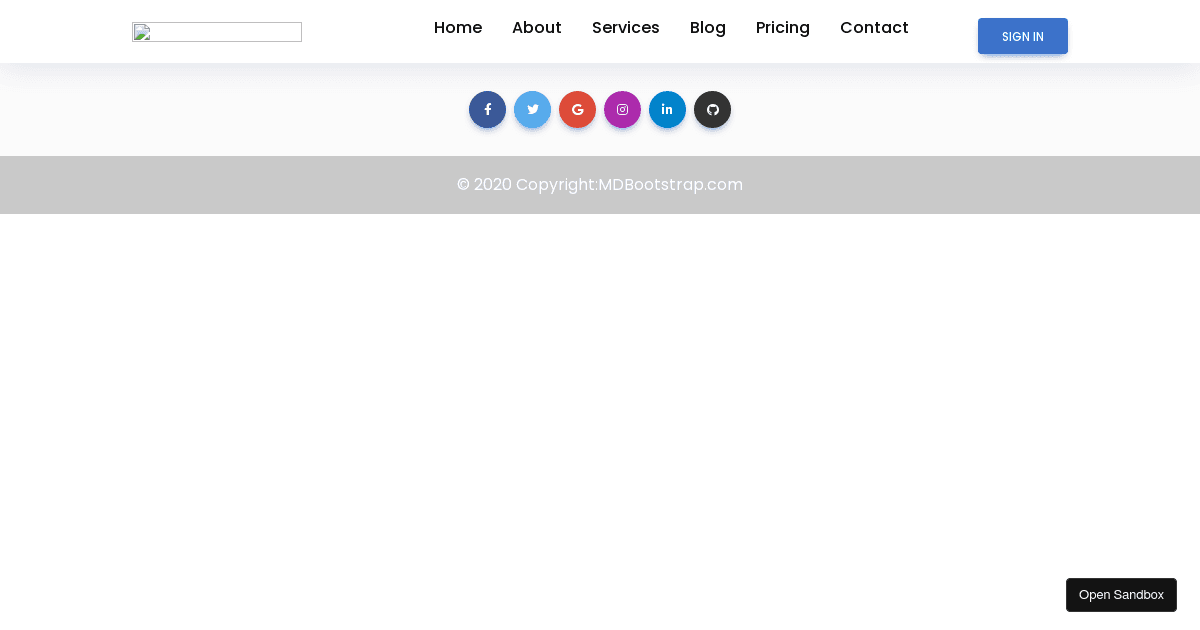Open the Contact nav item
The image size is (1200, 630).
874,28
